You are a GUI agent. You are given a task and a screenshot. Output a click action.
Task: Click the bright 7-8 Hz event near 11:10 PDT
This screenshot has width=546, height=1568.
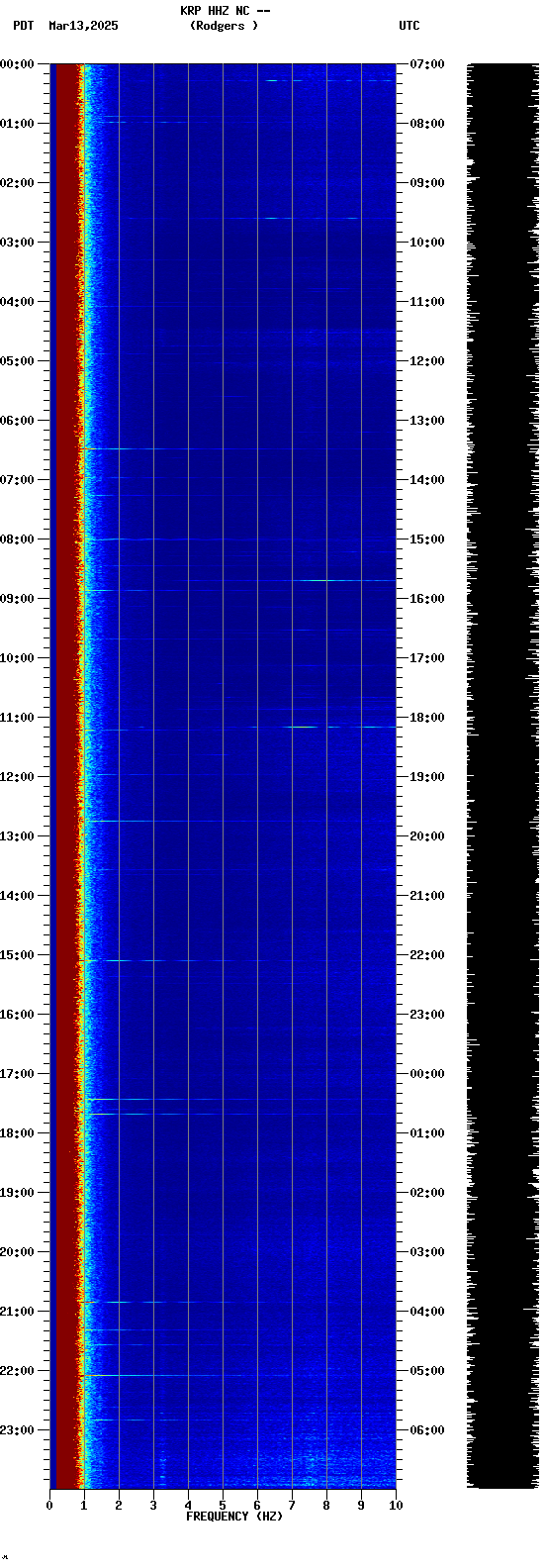pos(302,727)
